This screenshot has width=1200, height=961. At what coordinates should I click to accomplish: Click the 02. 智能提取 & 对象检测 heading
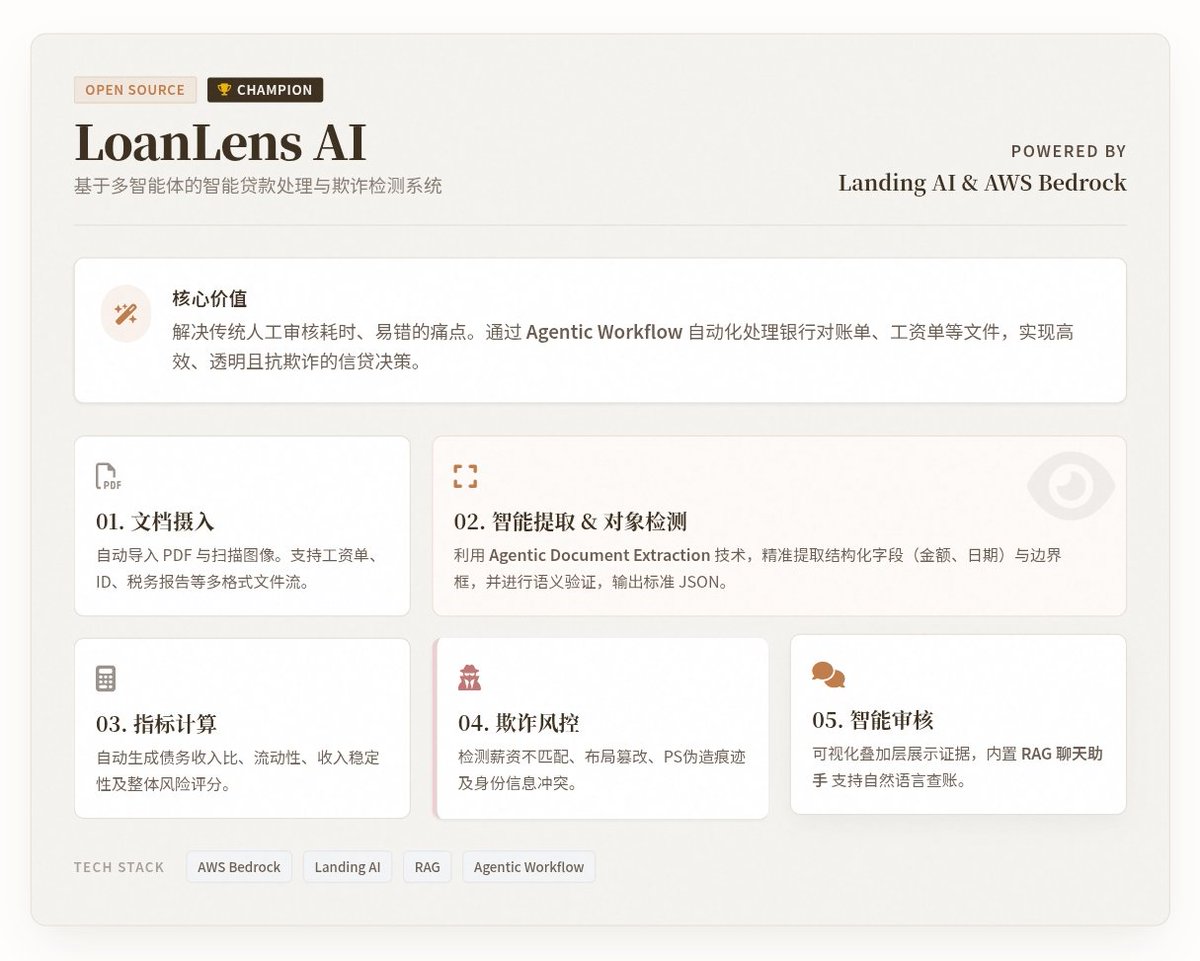pos(570,522)
